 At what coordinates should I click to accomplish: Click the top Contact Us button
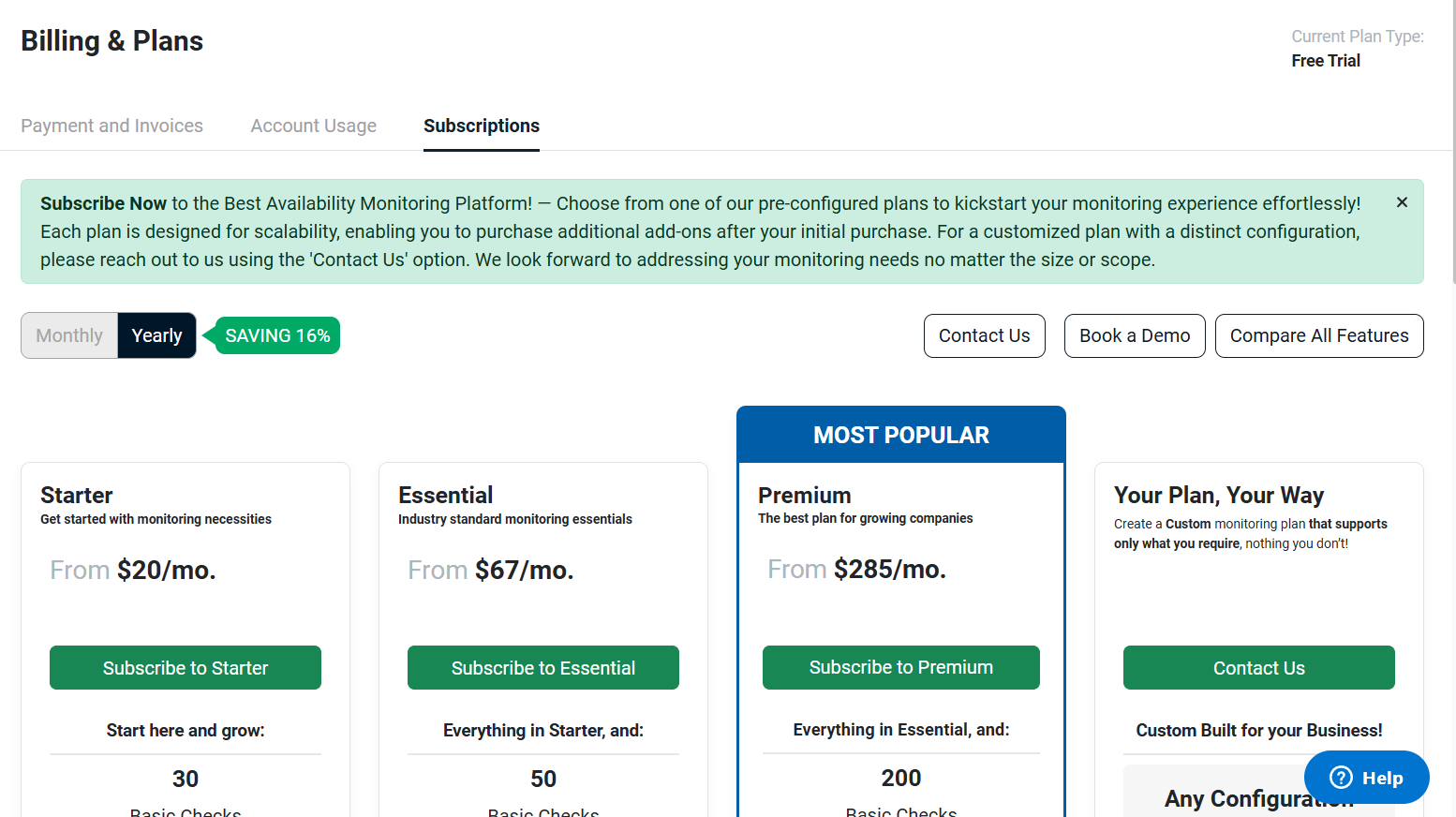(x=984, y=335)
